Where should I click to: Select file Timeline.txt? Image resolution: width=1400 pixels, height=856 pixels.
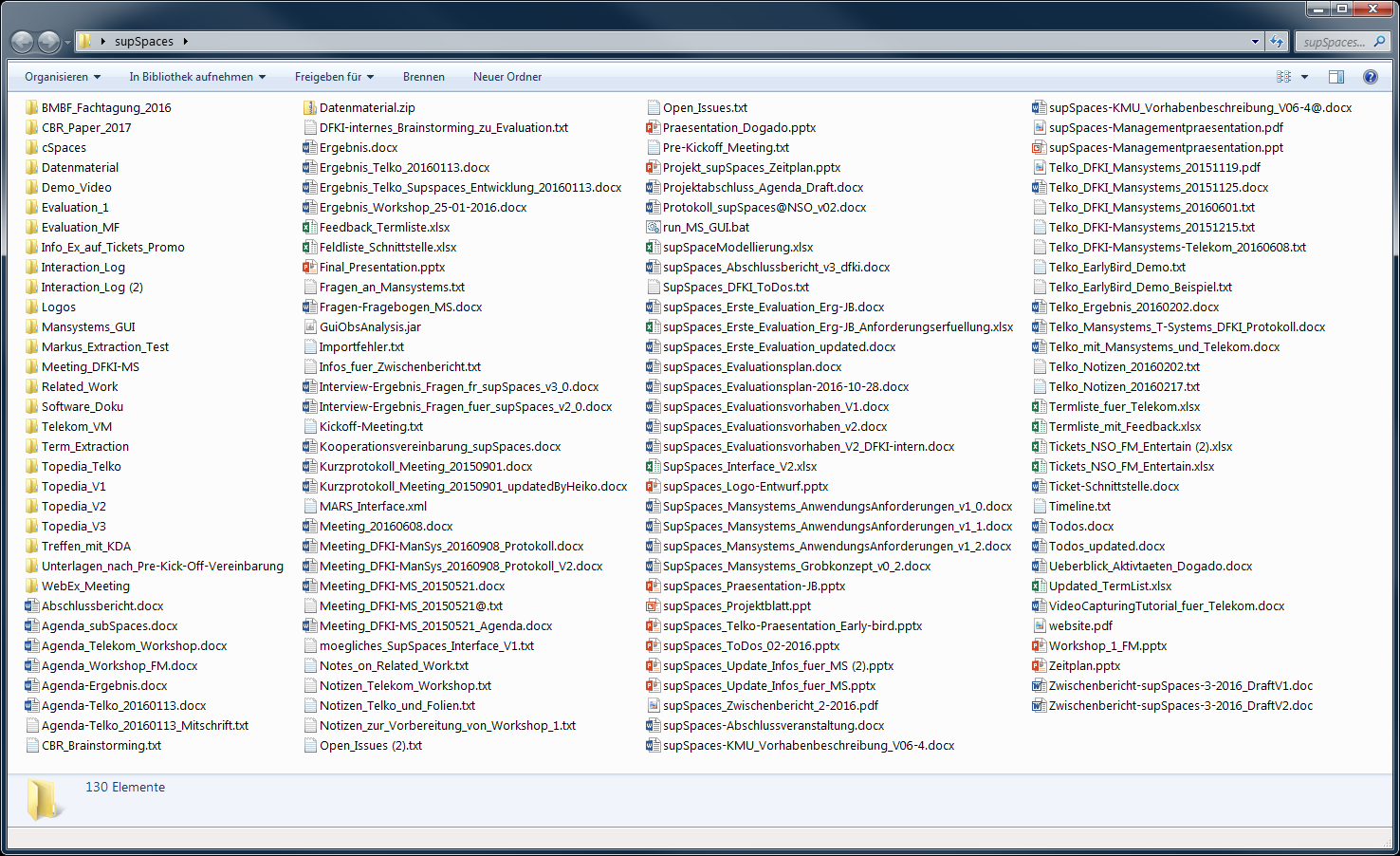[1072, 507]
